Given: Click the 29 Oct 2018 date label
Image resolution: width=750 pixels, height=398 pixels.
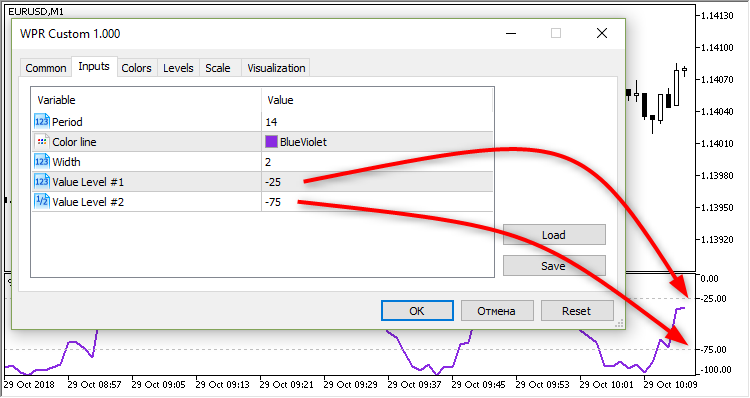Looking at the screenshot, I should [30, 385].
